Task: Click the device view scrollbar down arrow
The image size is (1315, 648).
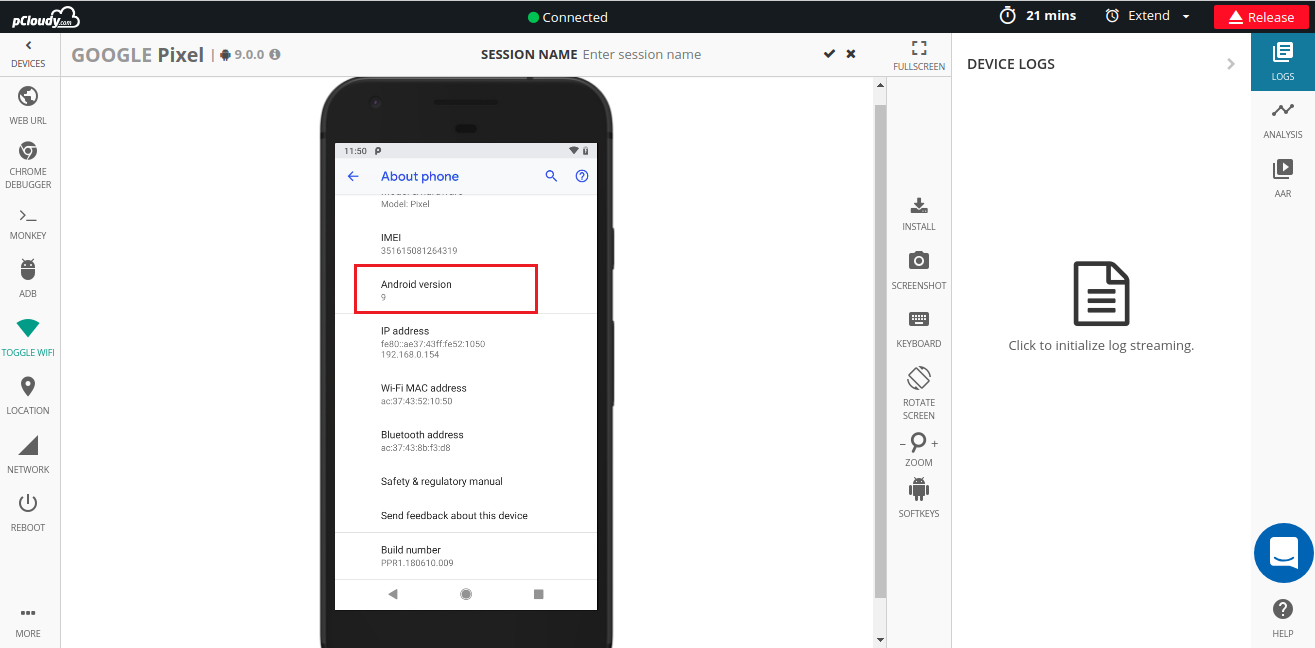Action: (x=880, y=639)
